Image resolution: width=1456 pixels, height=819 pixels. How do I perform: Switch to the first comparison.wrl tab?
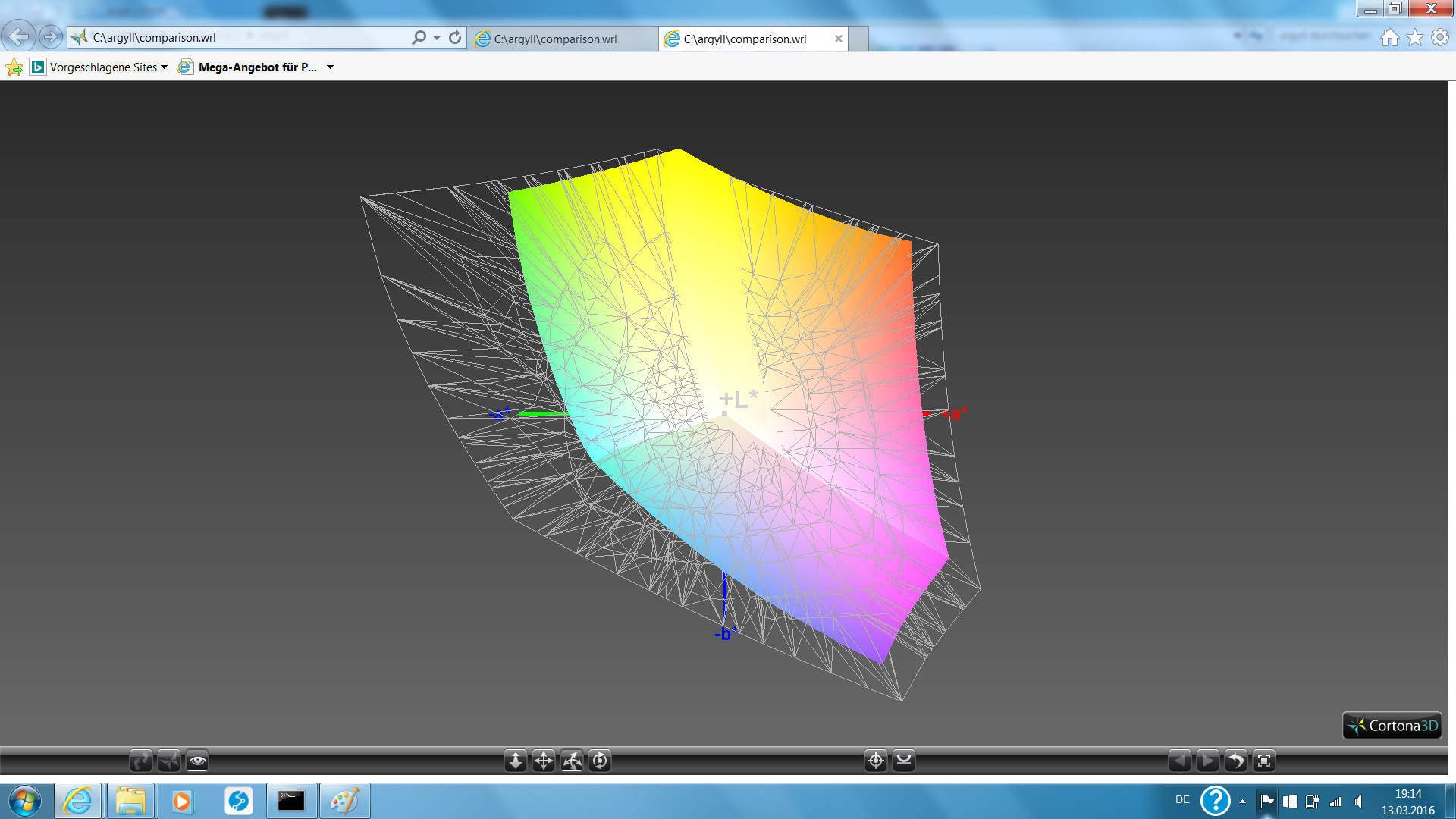pos(556,39)
